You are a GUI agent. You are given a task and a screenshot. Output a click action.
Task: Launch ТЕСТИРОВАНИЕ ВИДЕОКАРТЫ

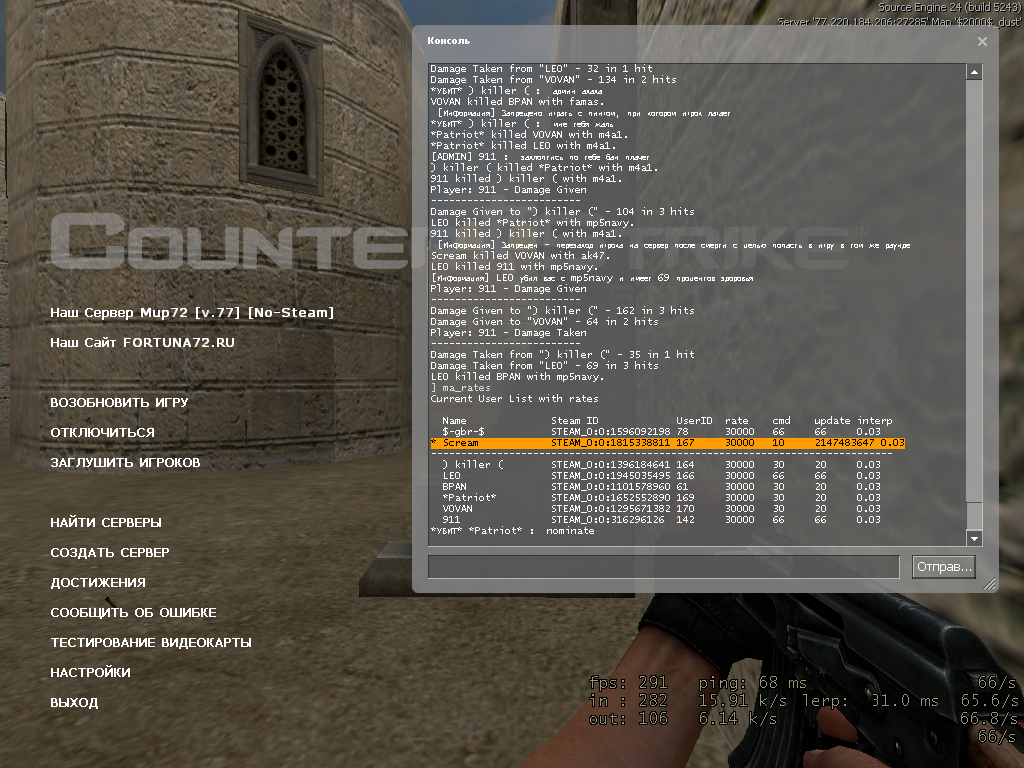click(151, 643)
